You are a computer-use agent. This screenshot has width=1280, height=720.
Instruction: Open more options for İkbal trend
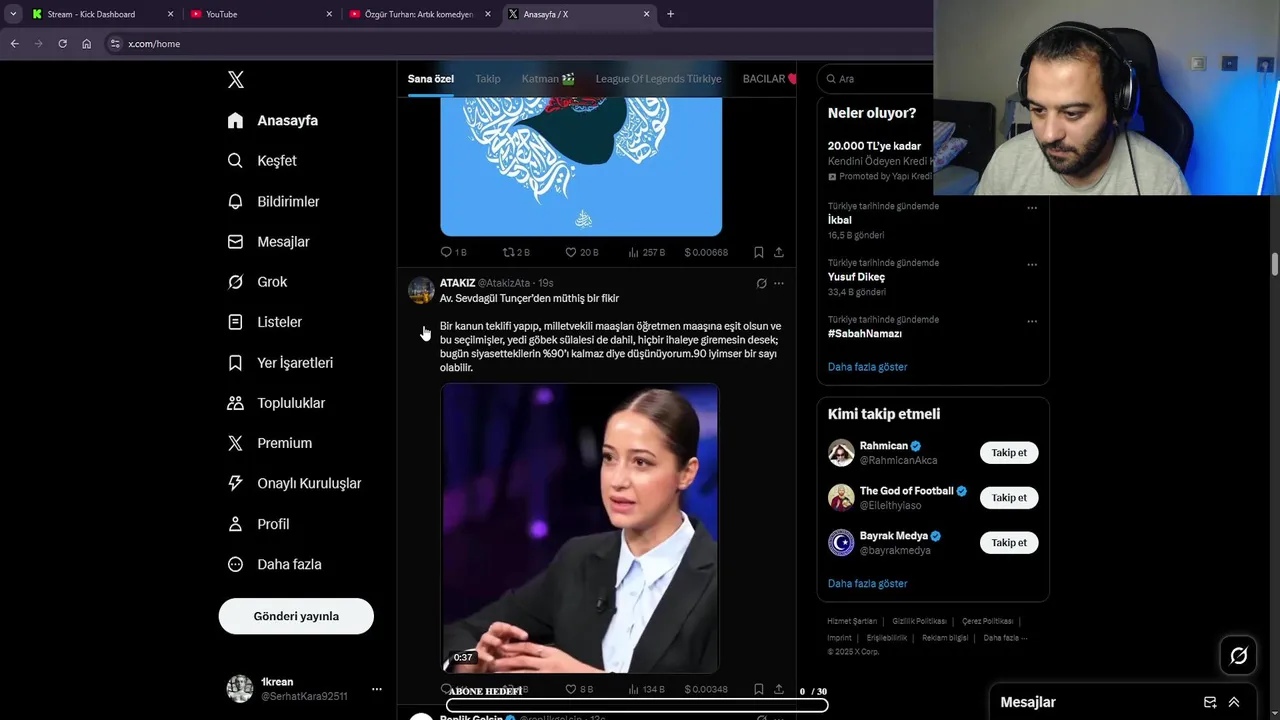click(1032, 208)
